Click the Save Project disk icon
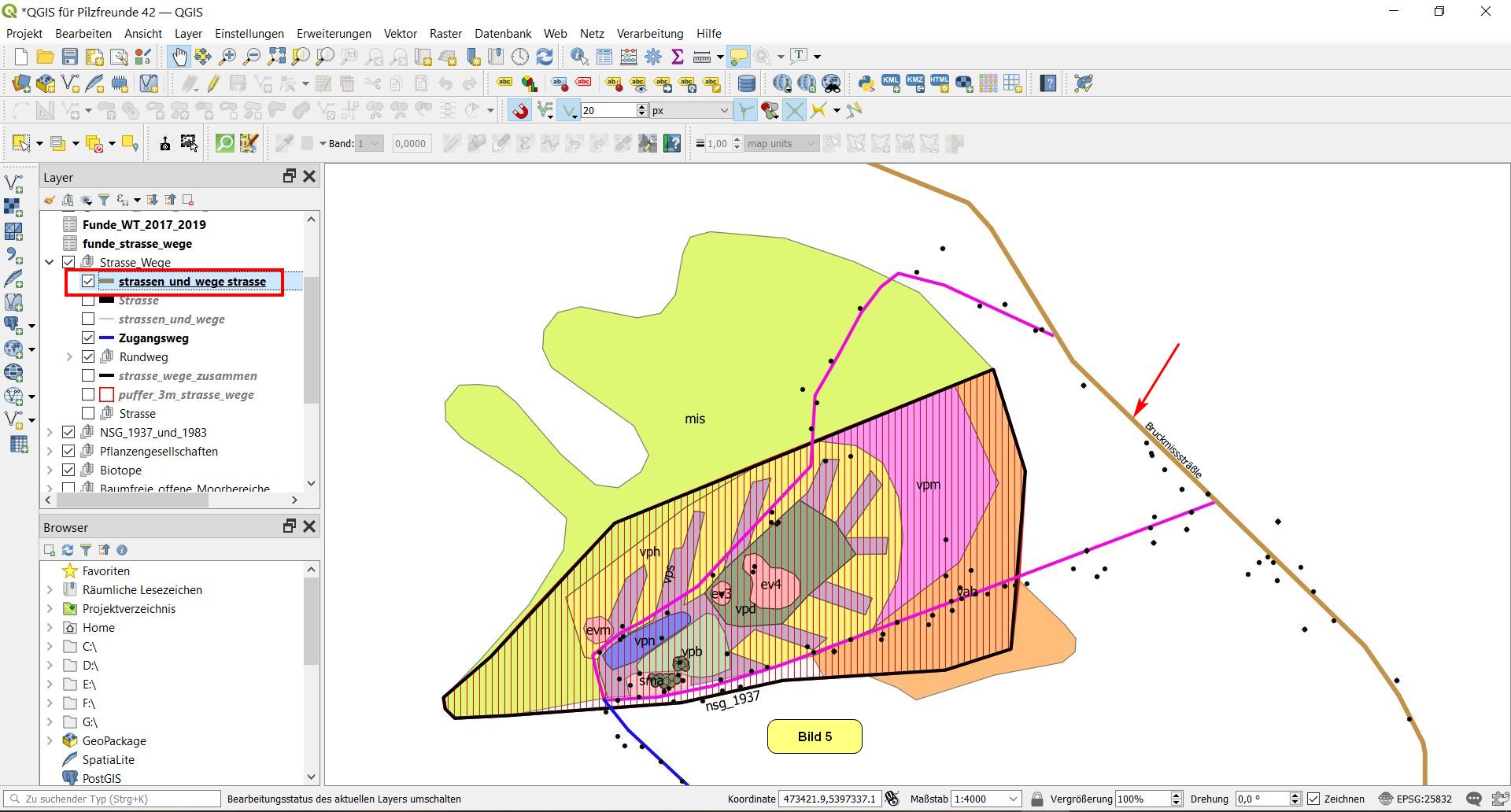This screenshot has width=1511, height=812. point(70,57)
